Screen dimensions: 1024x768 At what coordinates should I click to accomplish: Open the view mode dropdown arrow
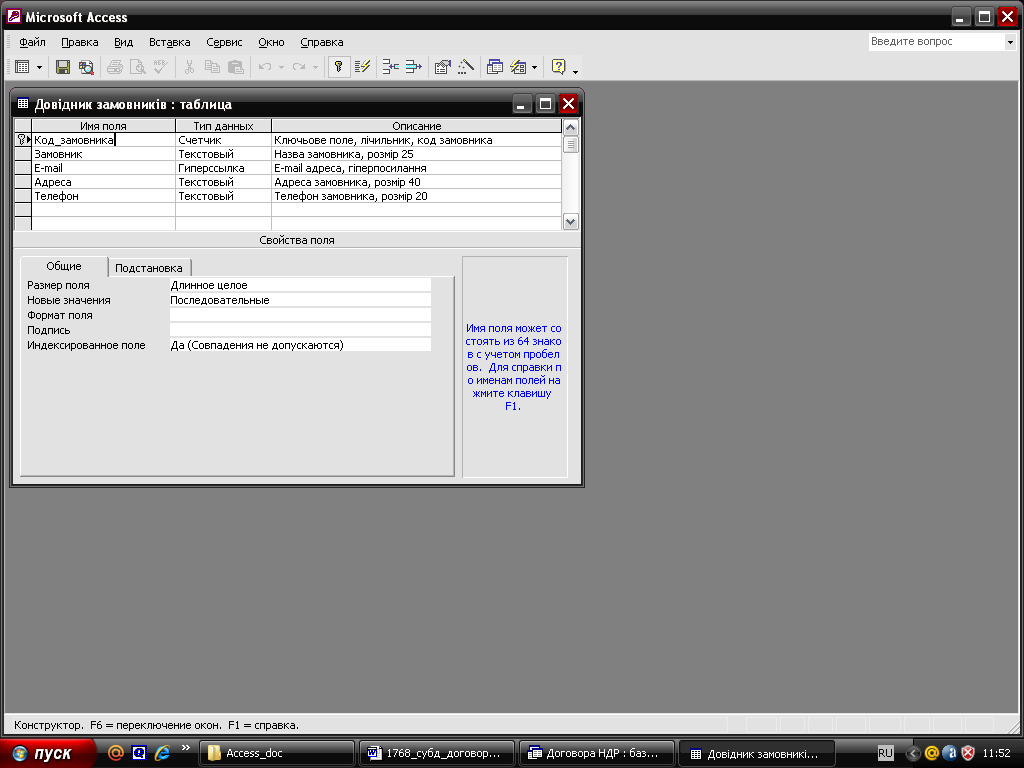39,67
